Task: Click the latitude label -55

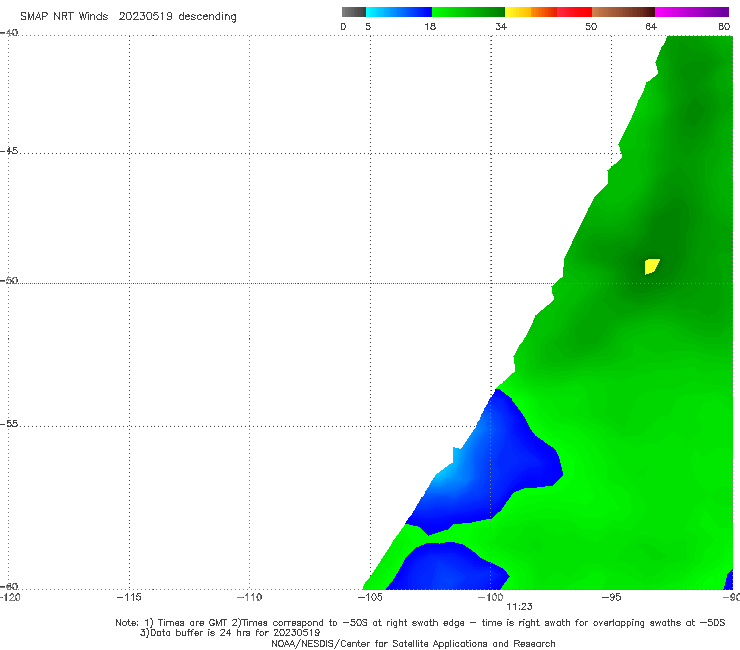Action: pos(9,424)
